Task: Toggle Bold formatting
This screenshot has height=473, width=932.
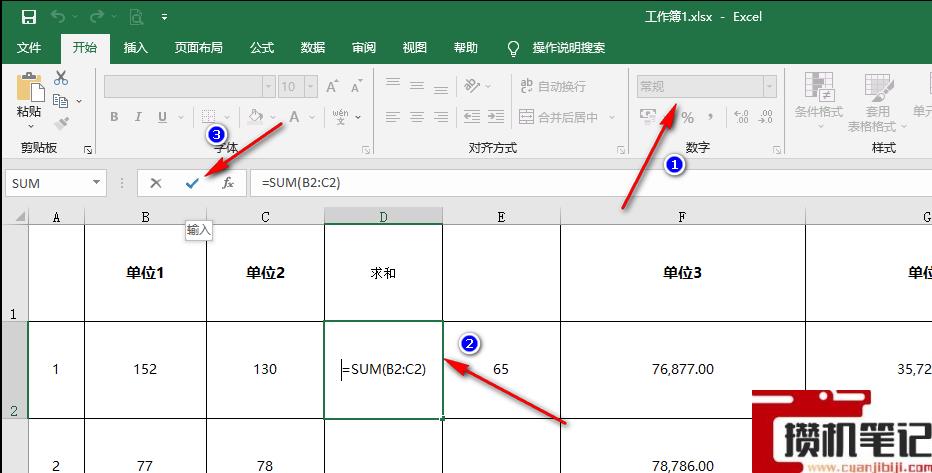Action: click(114, 117)
